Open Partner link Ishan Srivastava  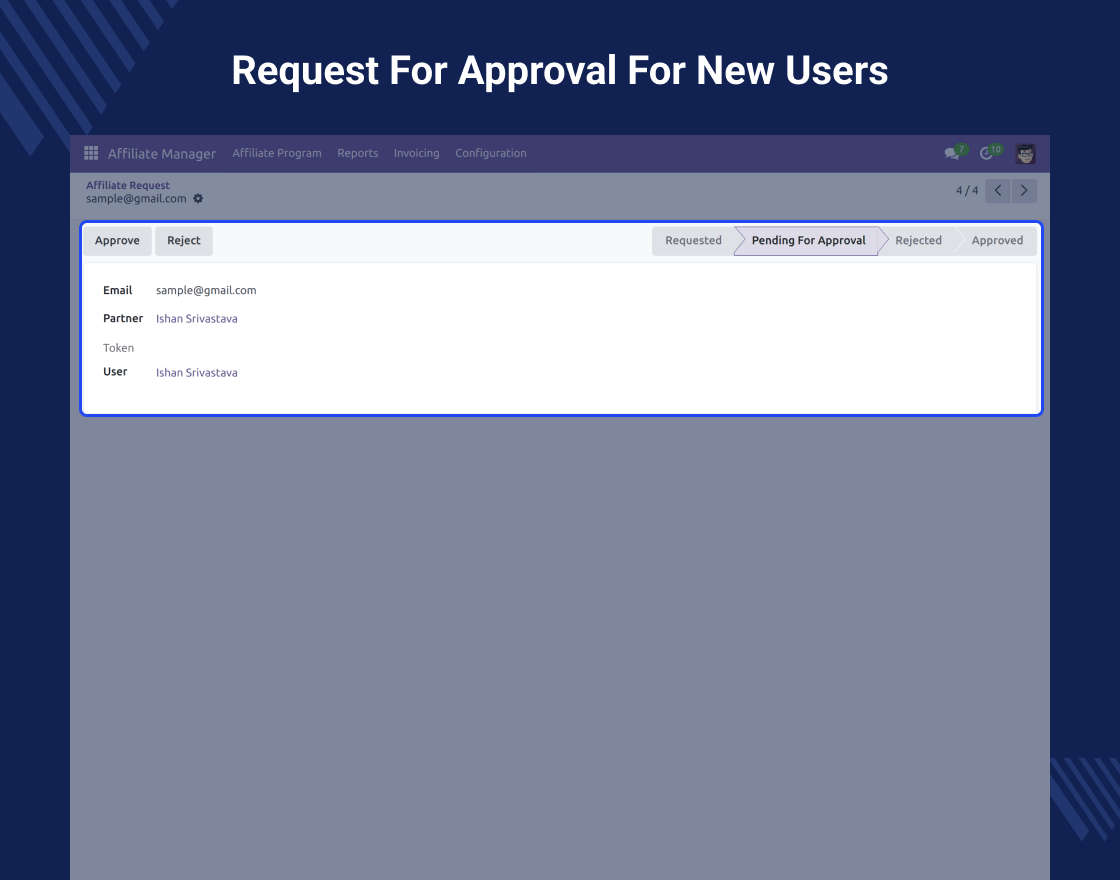click(196, 319)
